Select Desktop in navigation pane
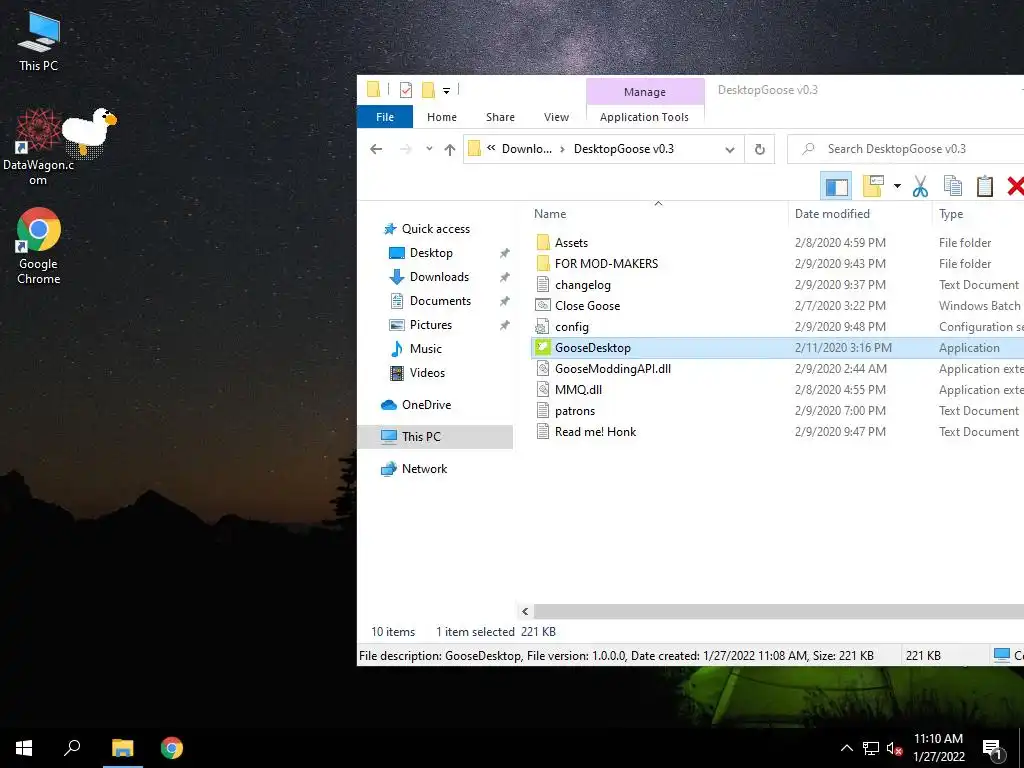The height and width of the screenshot is (768, 1024). 431,253
